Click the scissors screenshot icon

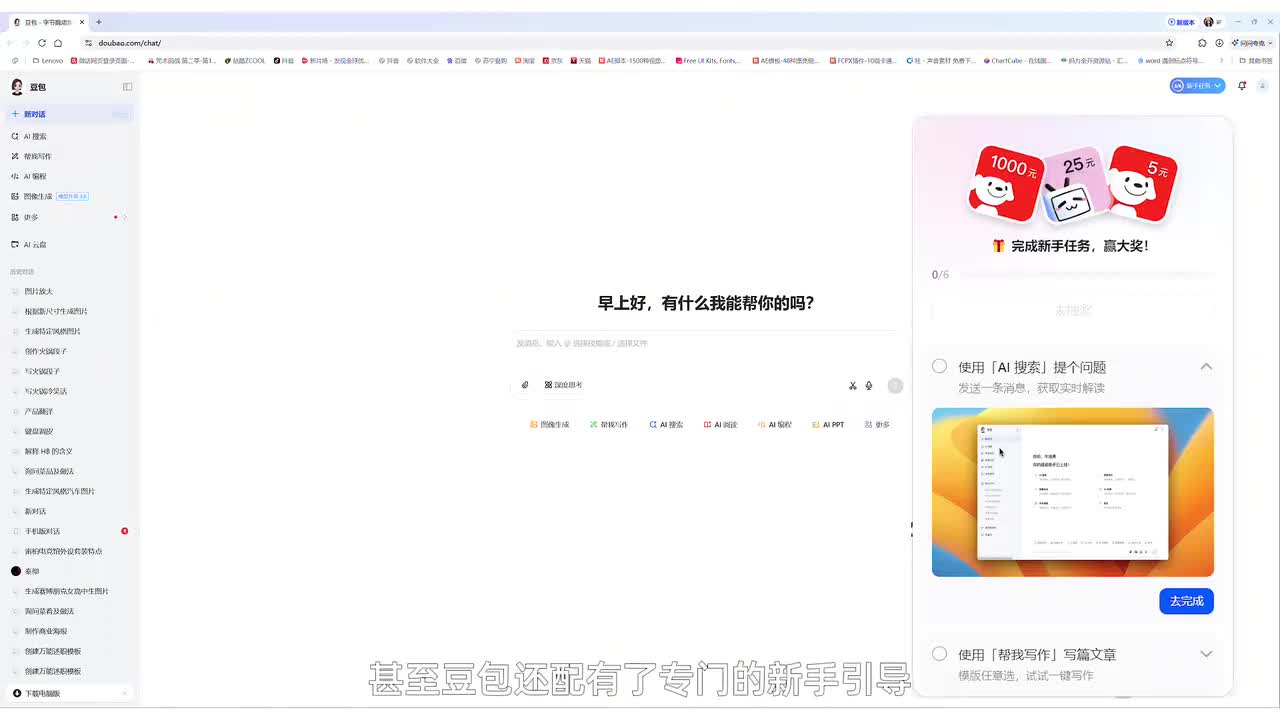pyautogui.click(x=853, y=385)
